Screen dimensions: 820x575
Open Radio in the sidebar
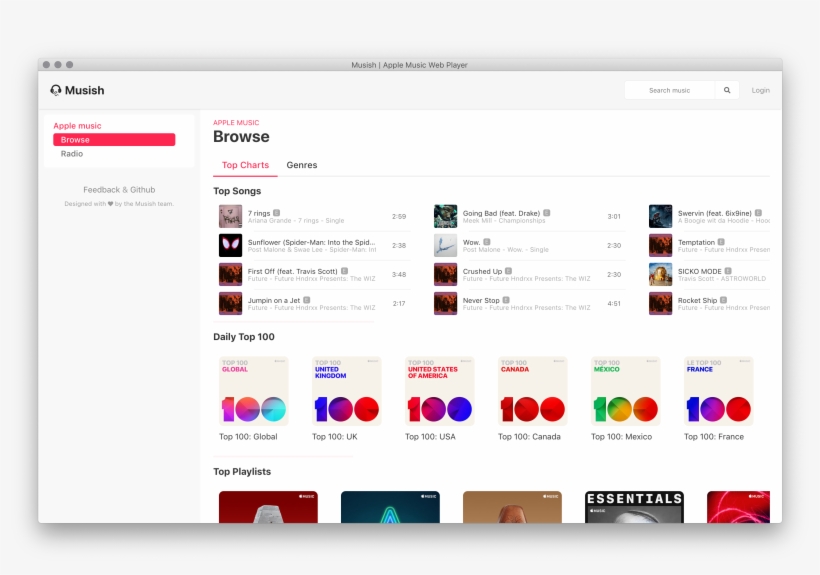click(x=72, y=154)
